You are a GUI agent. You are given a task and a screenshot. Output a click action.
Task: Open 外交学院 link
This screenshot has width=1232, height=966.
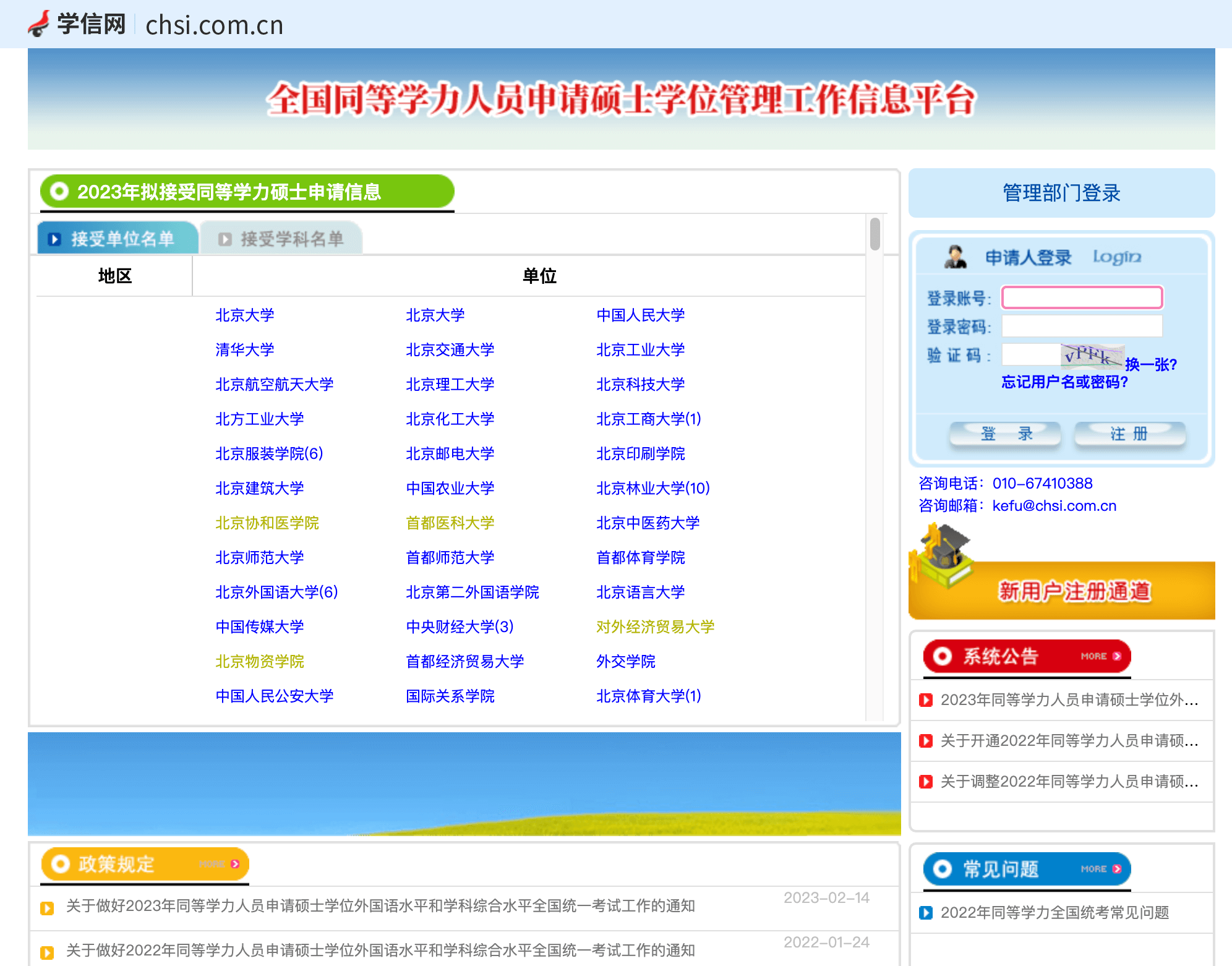tap(626, 662)
